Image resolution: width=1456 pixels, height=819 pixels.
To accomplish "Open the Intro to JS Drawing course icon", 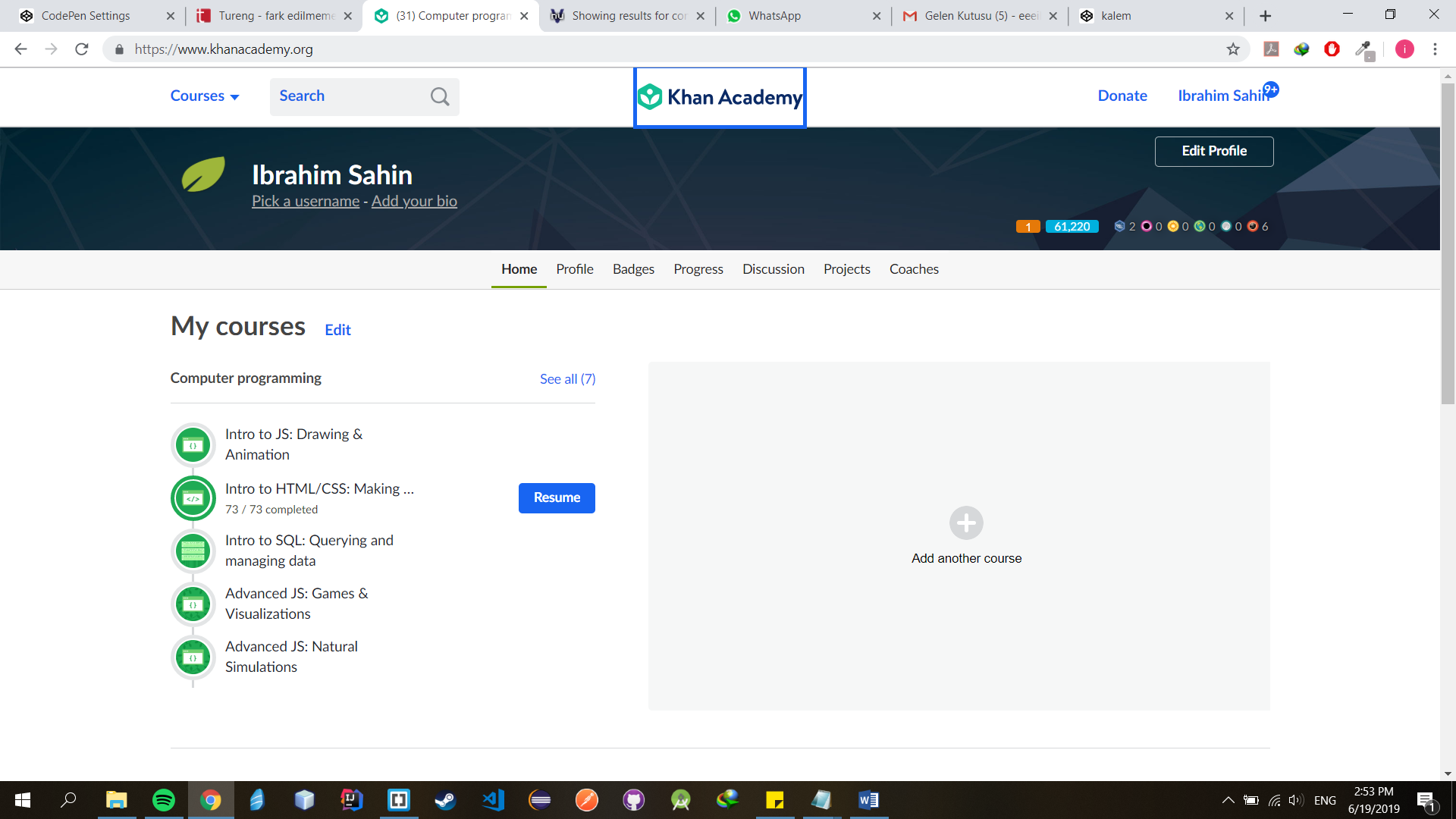I will (x=193, y=445).
